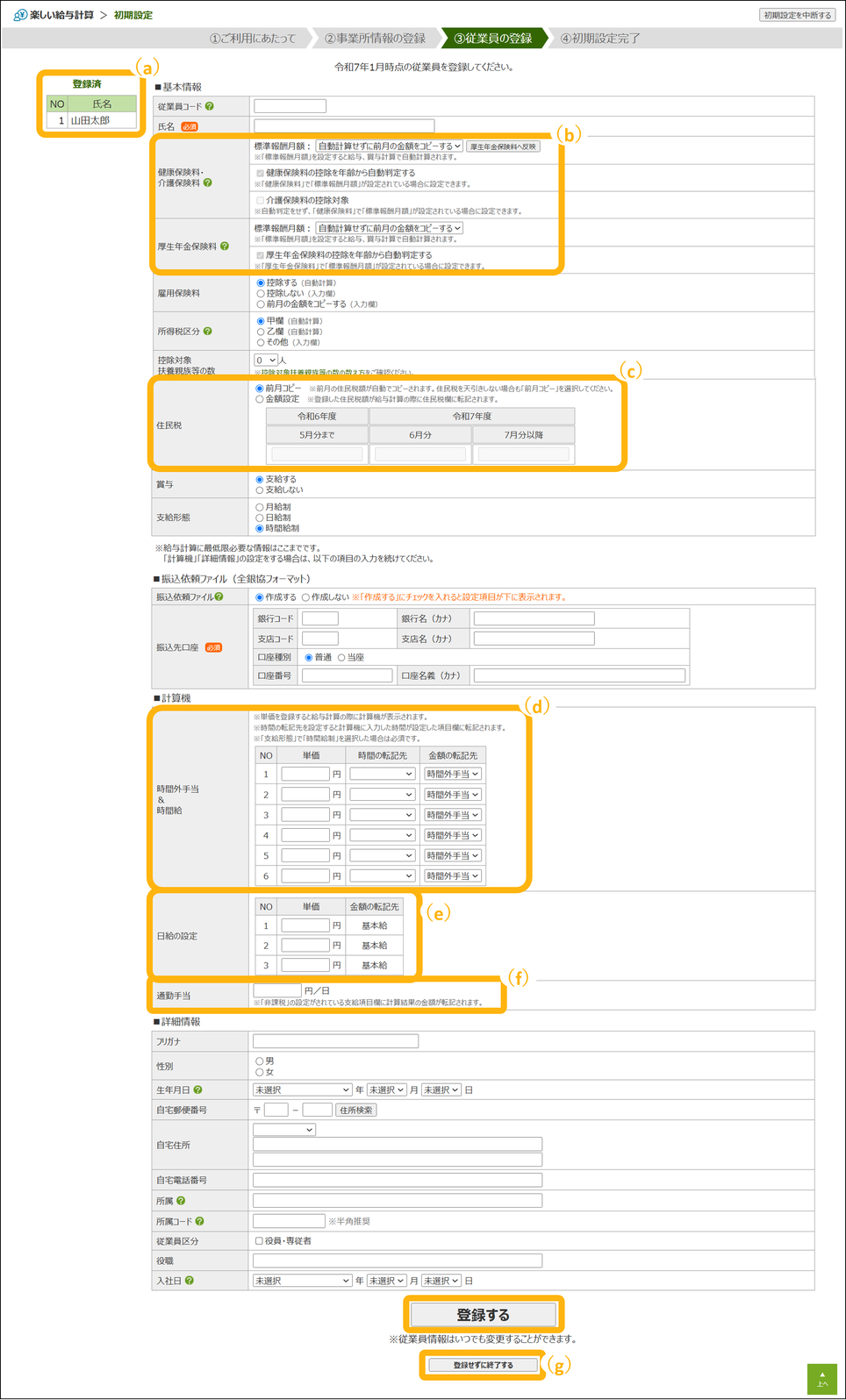846x1400 pixels.
Task: Go to ②事業所情報の登録 step tab
Action: click(x=375, y=39)
